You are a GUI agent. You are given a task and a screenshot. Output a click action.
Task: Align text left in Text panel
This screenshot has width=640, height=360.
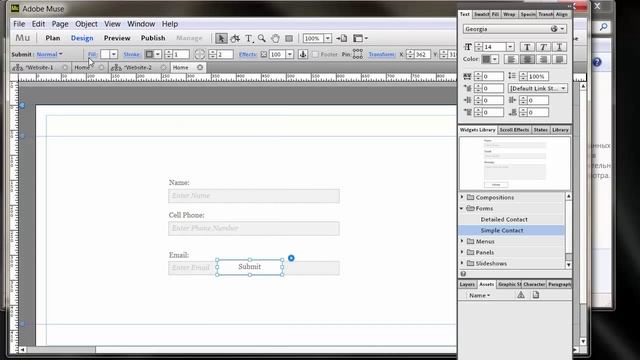511,60
